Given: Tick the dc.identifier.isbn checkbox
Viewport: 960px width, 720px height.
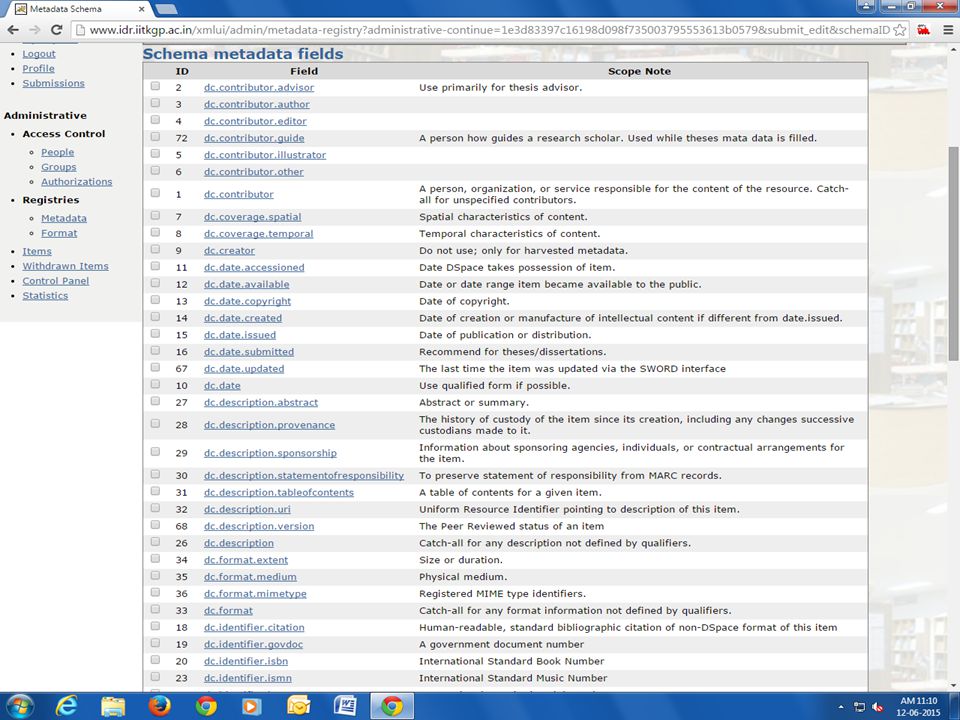Looking at the screenshot, I should tap(156, 660).
